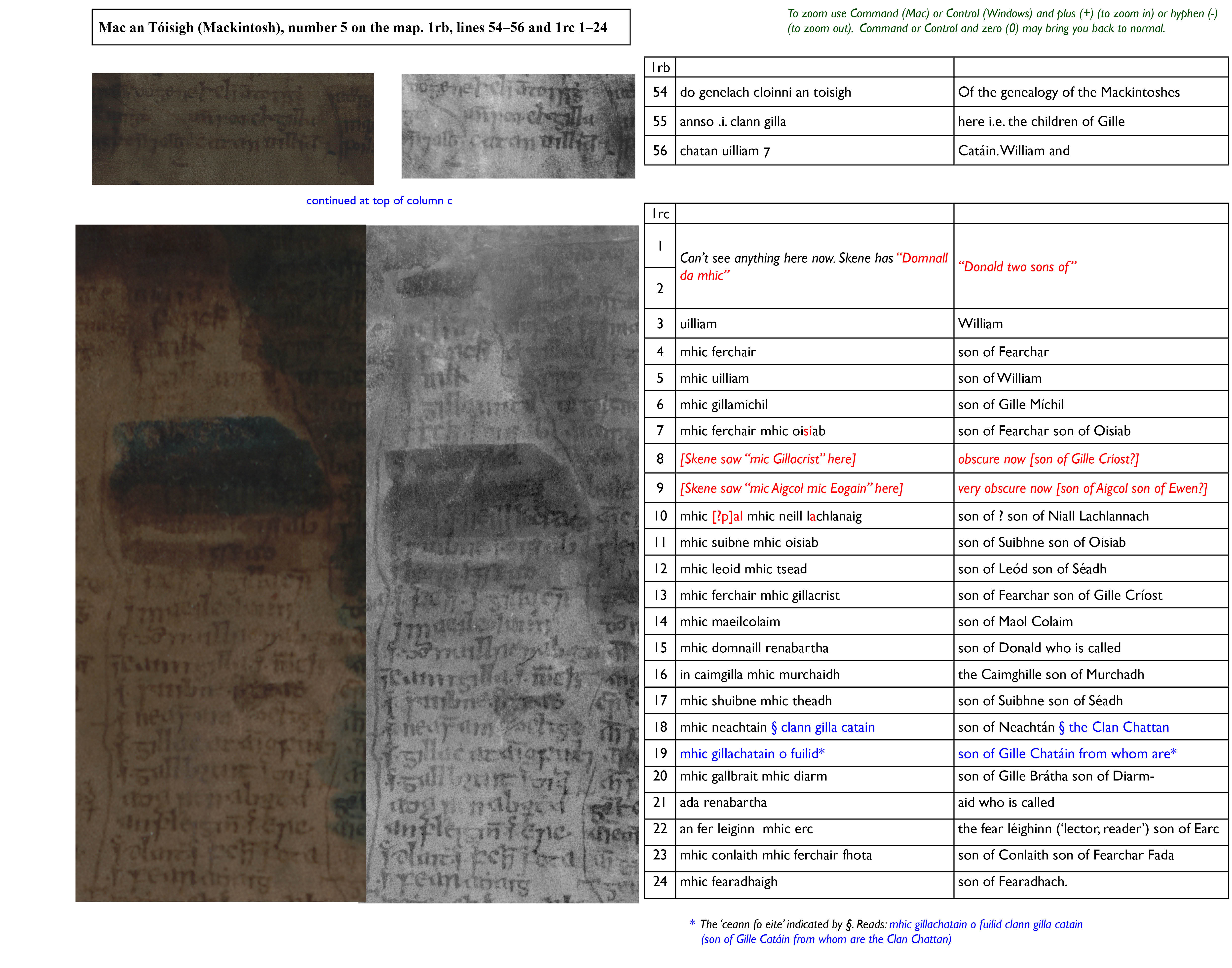Click the red text 'Donald two sons of'
The image size is (1232, 968).
(1017, 267)
